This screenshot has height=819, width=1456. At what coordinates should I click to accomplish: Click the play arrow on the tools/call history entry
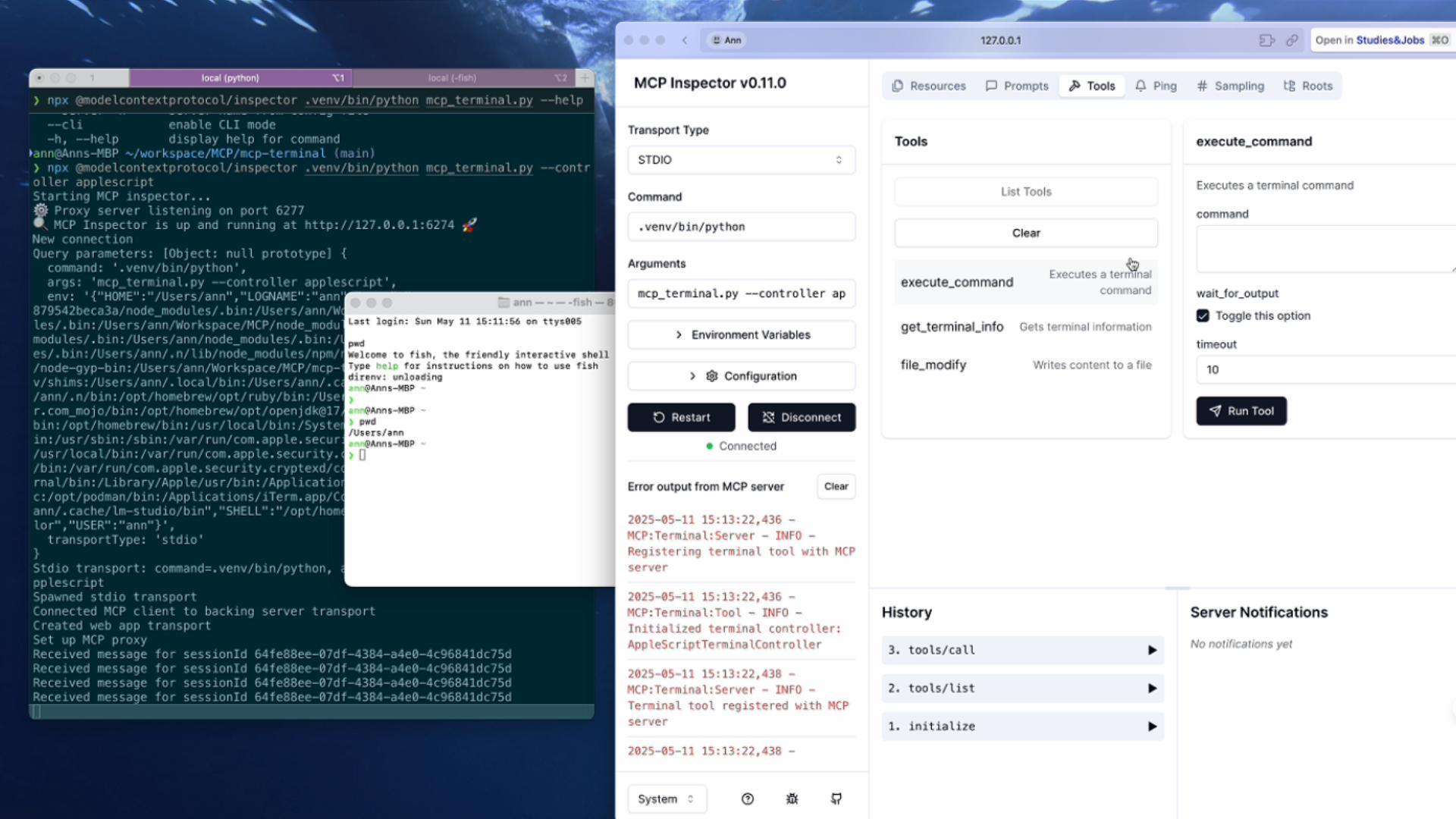coord(1152,650)
